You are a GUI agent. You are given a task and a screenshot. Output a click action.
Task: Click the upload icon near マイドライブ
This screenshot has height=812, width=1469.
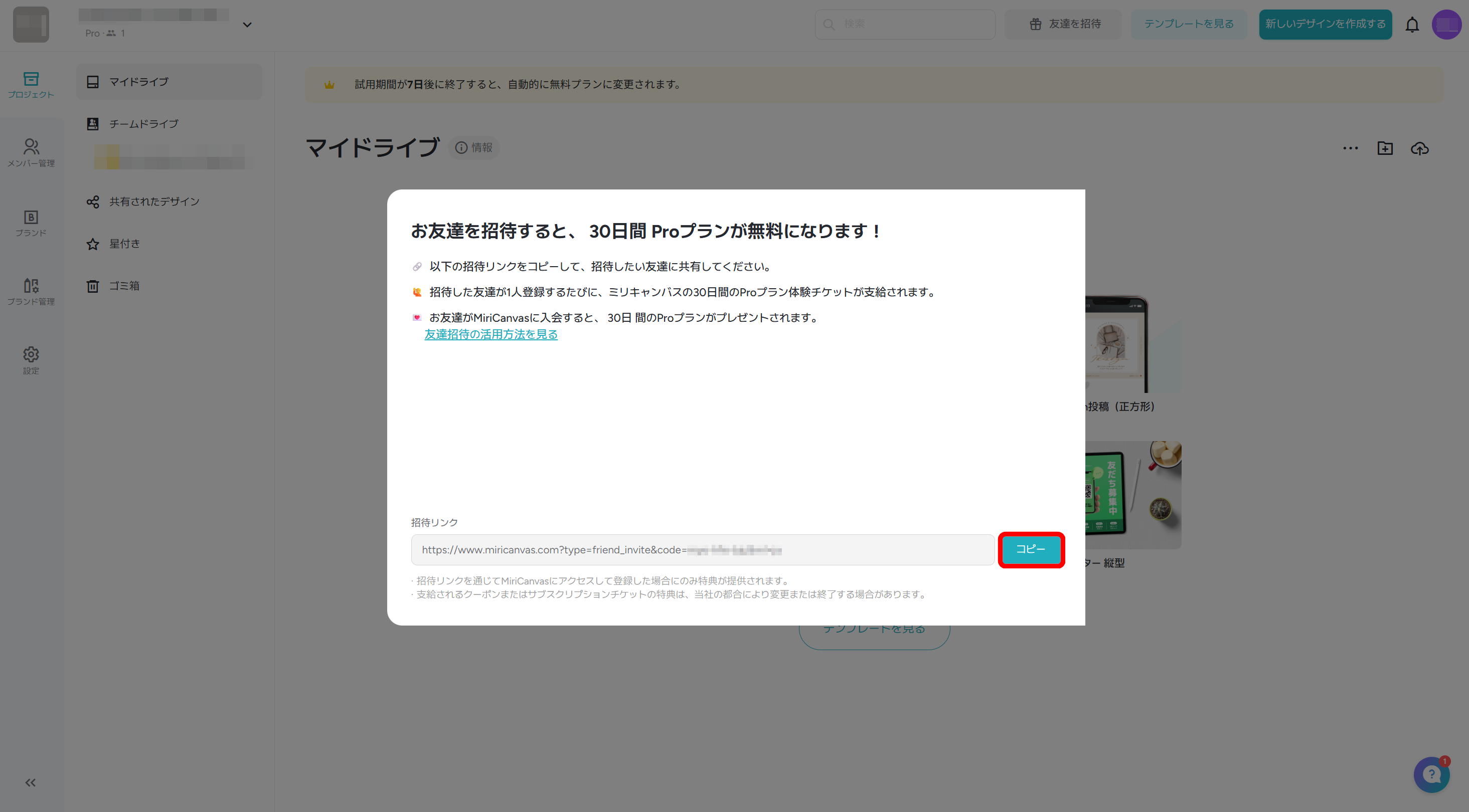(x=1420, y=148)
